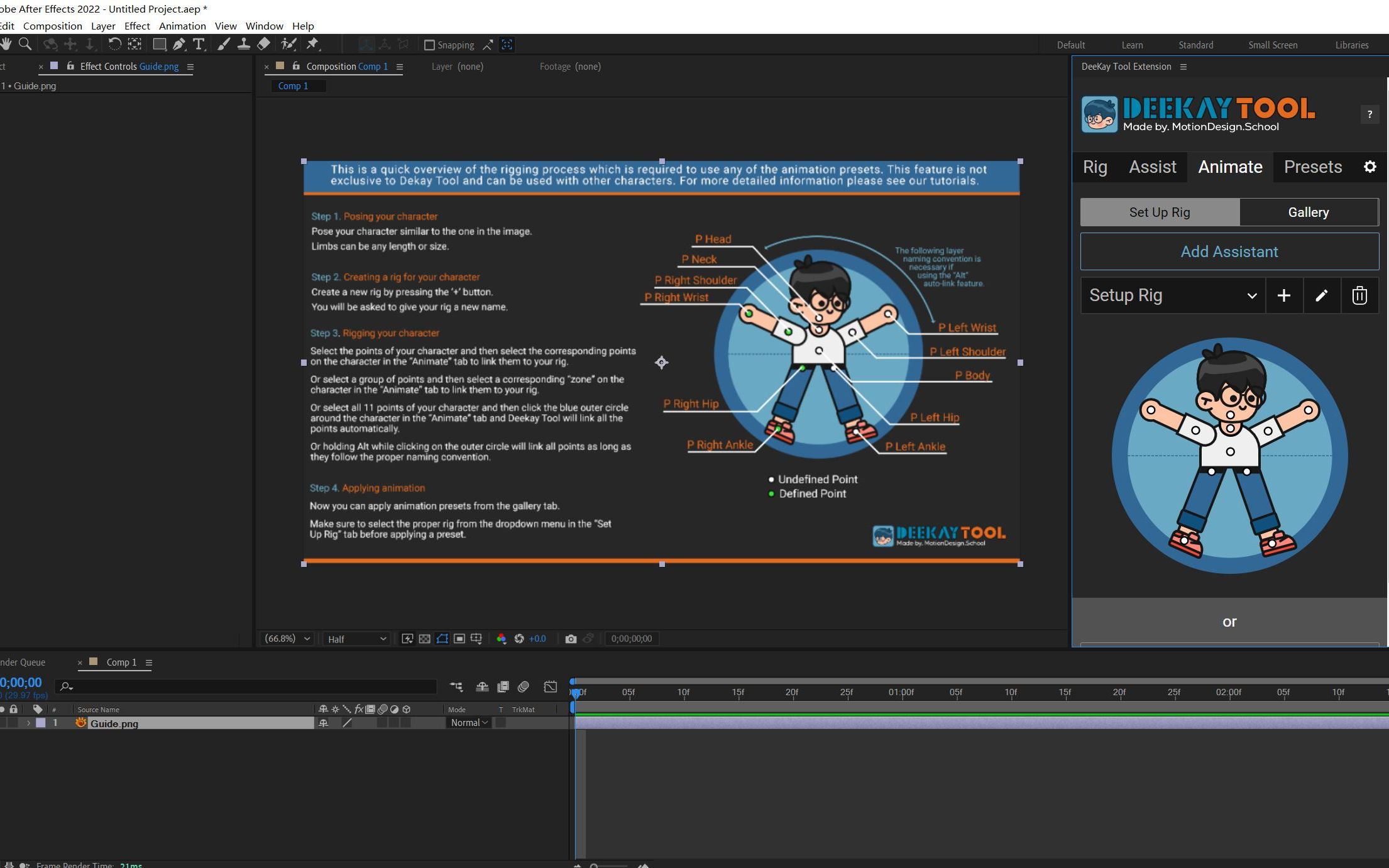Choose the Eraser tool
Viewport: 1389px width, 868px height.
(x=264, y=44)
